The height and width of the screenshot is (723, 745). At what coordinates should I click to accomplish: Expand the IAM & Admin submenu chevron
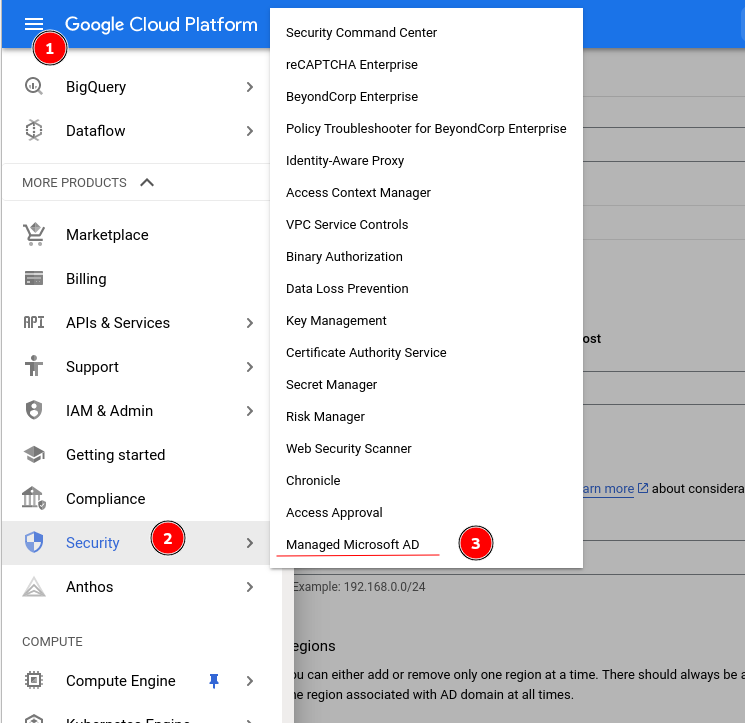[x=250, y=411]
